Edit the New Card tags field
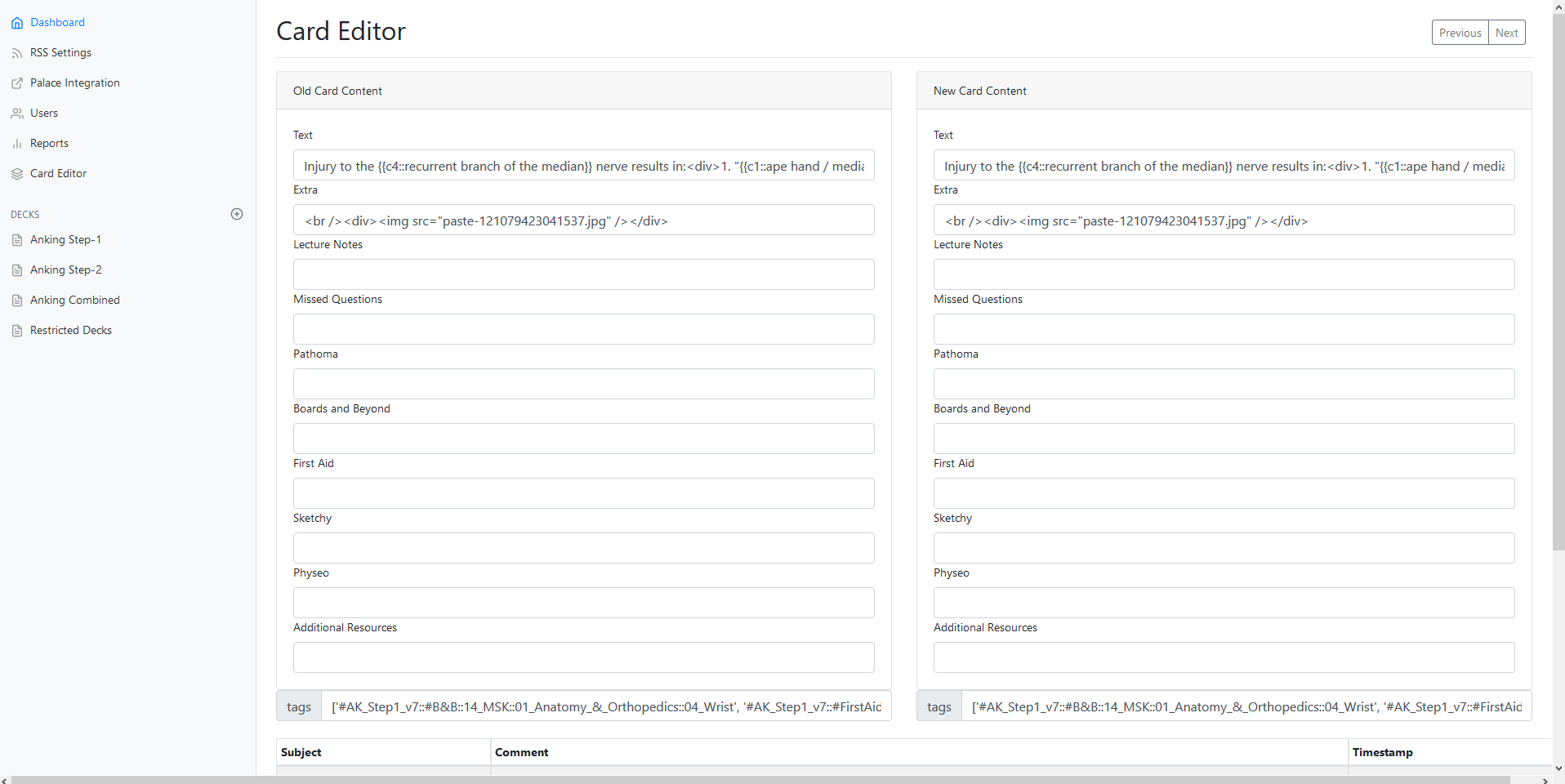 point(1246,706)
